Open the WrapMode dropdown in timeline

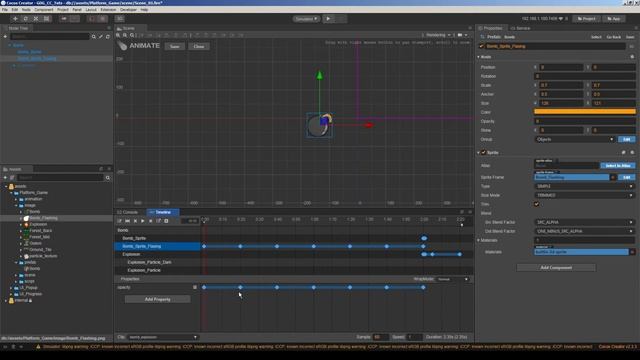point(453,279)
